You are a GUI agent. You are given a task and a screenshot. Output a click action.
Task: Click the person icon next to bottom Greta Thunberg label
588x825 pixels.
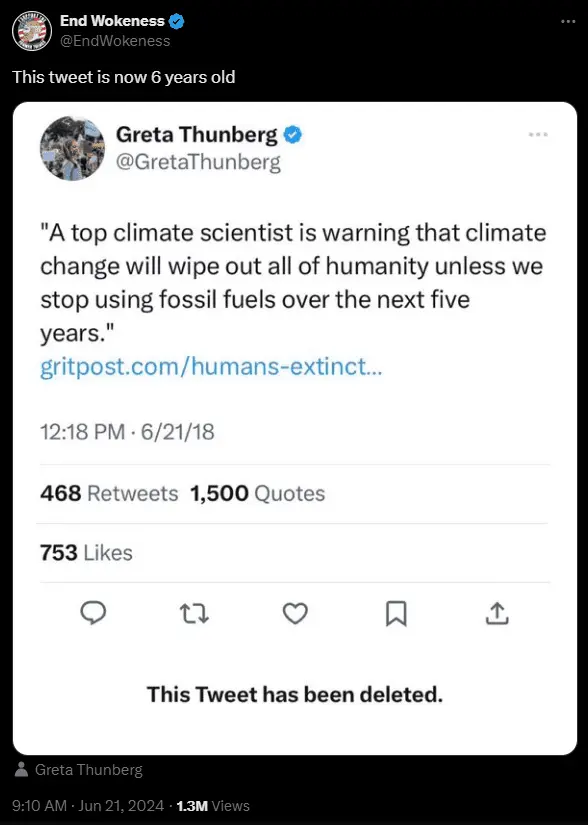point(22,769)
